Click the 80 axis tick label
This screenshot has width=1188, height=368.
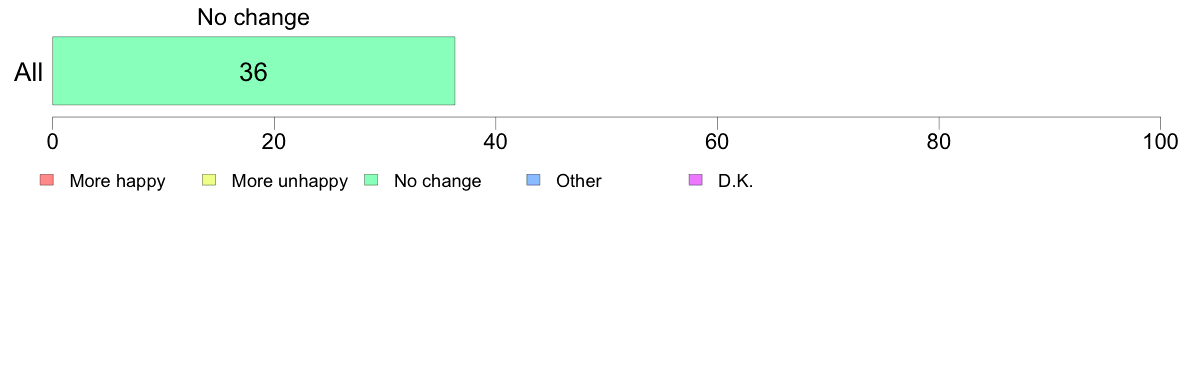(939, 140)
